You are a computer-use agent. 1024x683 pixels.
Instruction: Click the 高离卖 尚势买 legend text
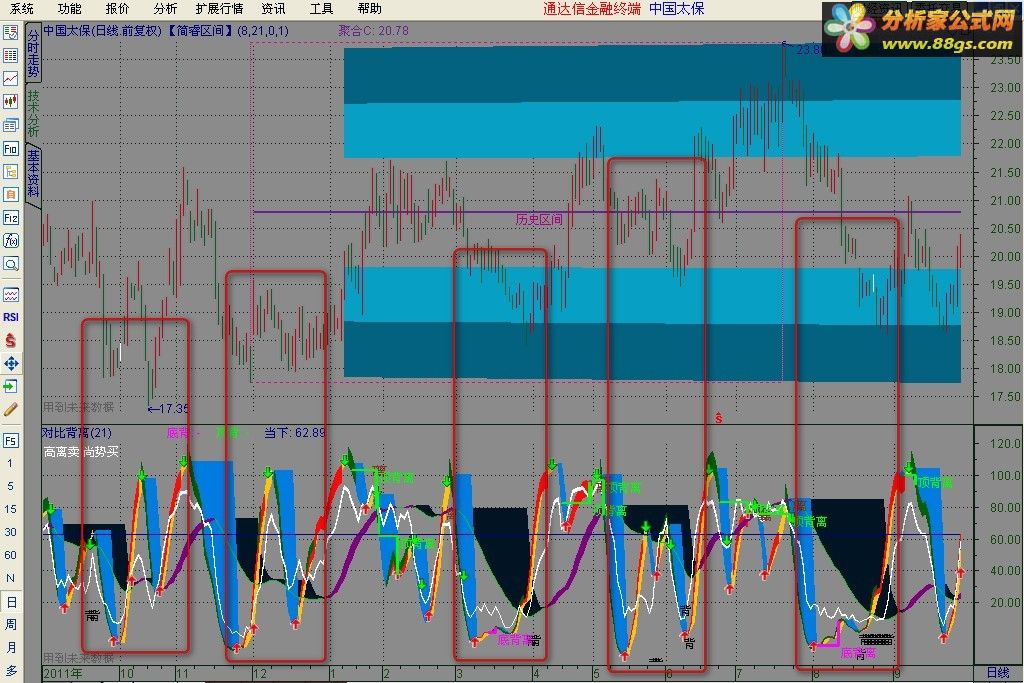pos(82,451)
